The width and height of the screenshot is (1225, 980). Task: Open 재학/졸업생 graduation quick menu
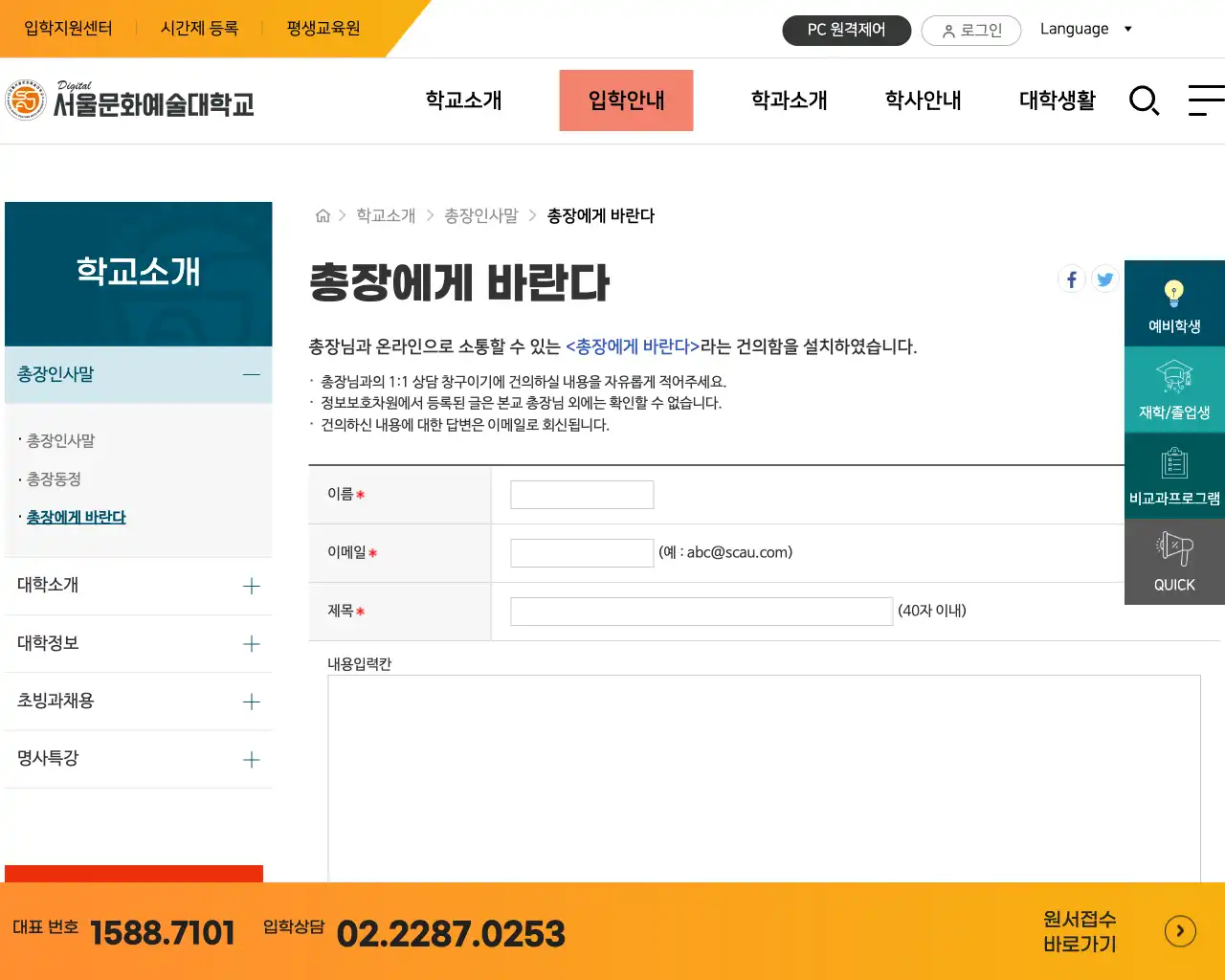(x=1174, y=390)
